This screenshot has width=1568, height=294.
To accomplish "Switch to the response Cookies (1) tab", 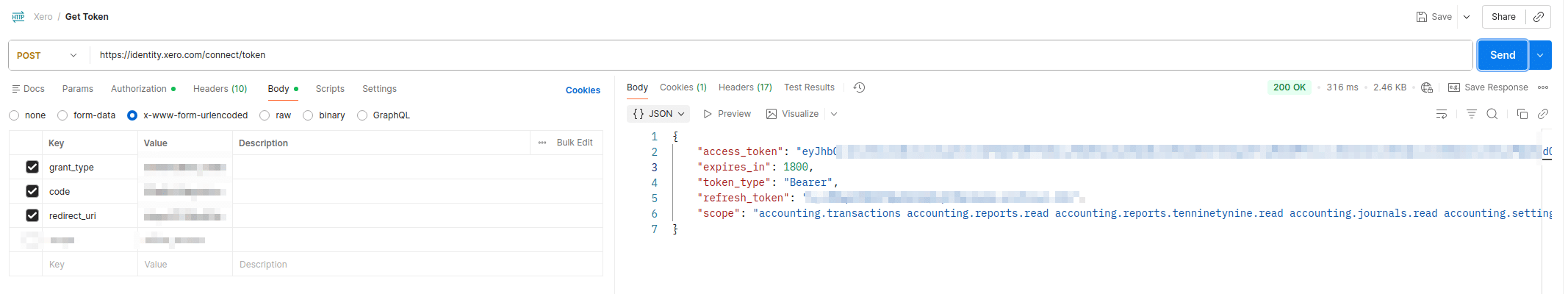I will coord(683,87).
